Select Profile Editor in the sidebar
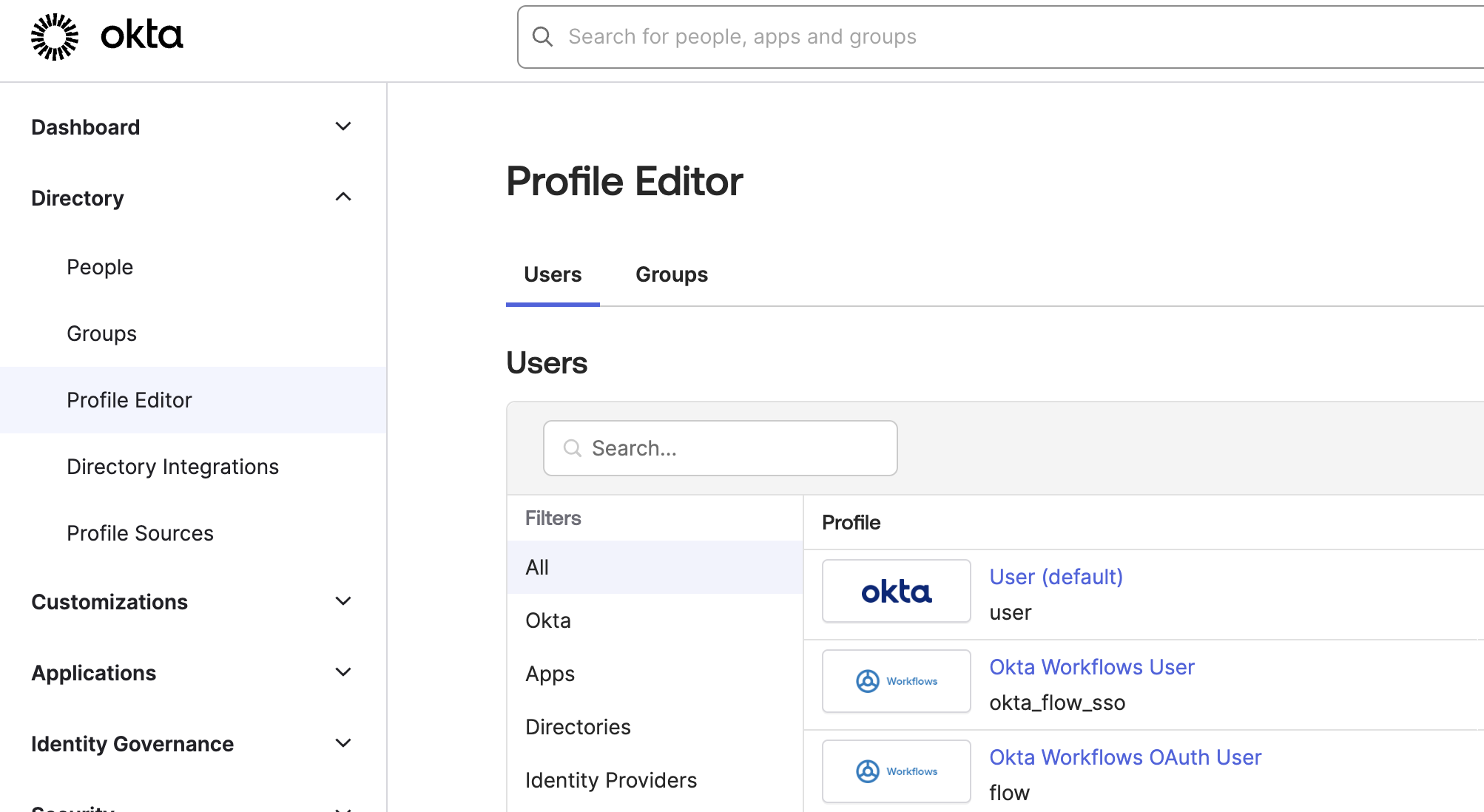 pyautogui.click(x=192, y=400)
